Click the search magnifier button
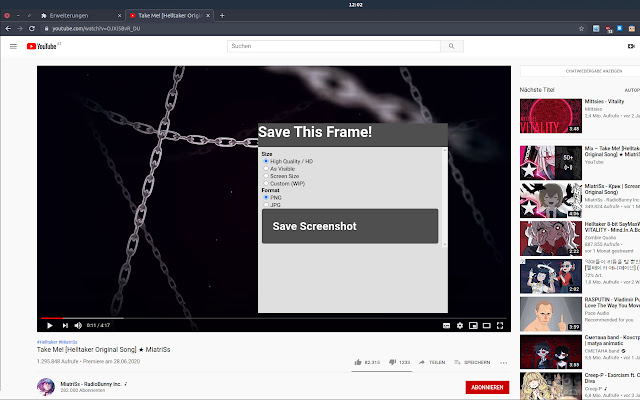The width and height of the screenshot is (640, 400). pyautogui.click(x=451, y=46)
